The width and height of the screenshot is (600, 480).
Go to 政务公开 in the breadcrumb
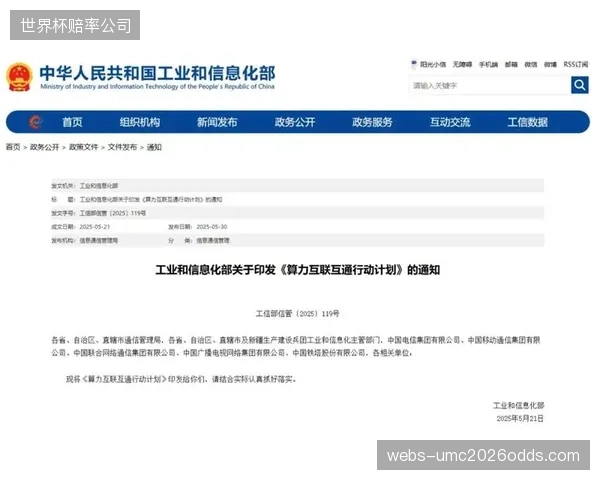click(x=44, y=147)
